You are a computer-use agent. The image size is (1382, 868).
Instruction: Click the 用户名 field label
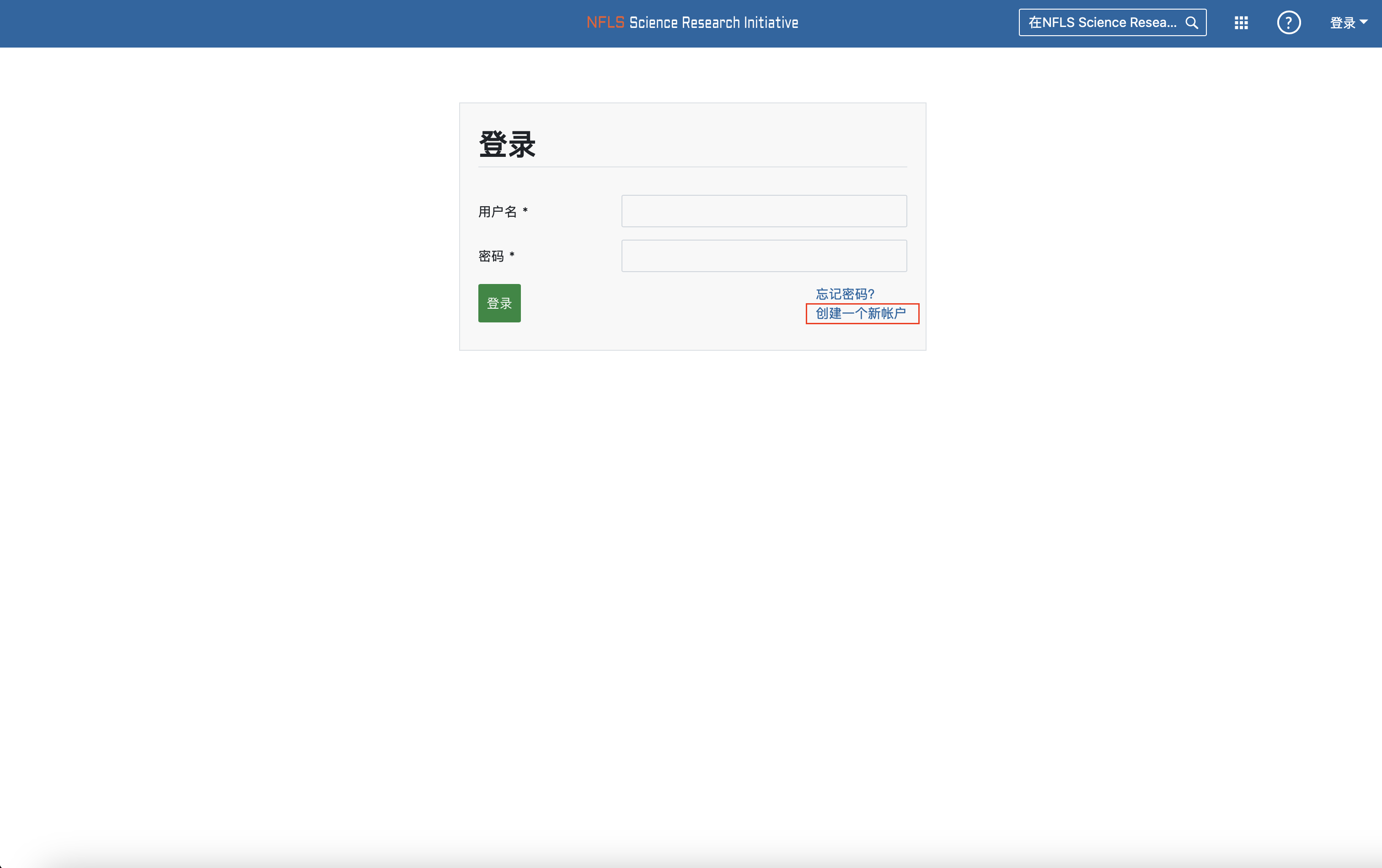(x=497, y=212)
